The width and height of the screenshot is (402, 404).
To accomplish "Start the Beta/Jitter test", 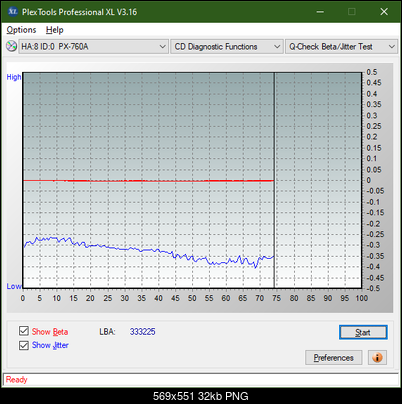I will point(363,332).
